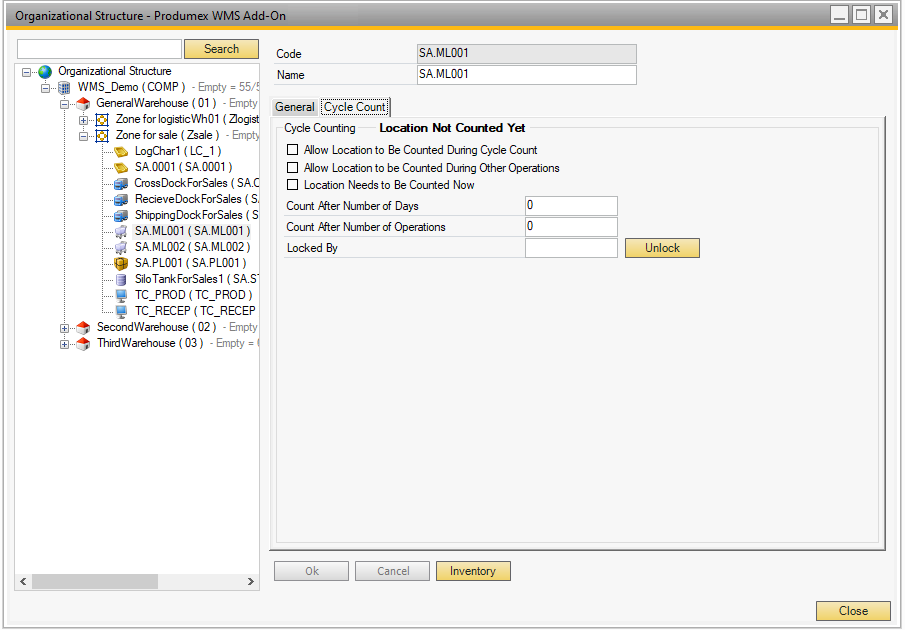Expand the ThirdWarehouse tree node
This screenshot has width=905, height=630.
[65, 344]
